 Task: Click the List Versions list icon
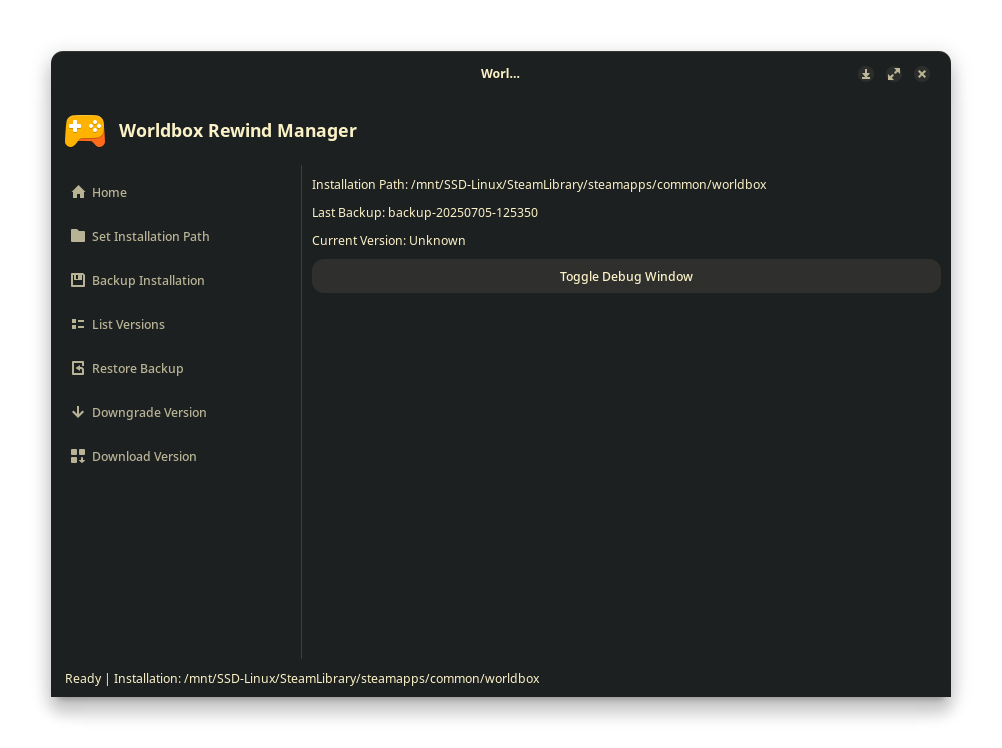tap(78, 324)
